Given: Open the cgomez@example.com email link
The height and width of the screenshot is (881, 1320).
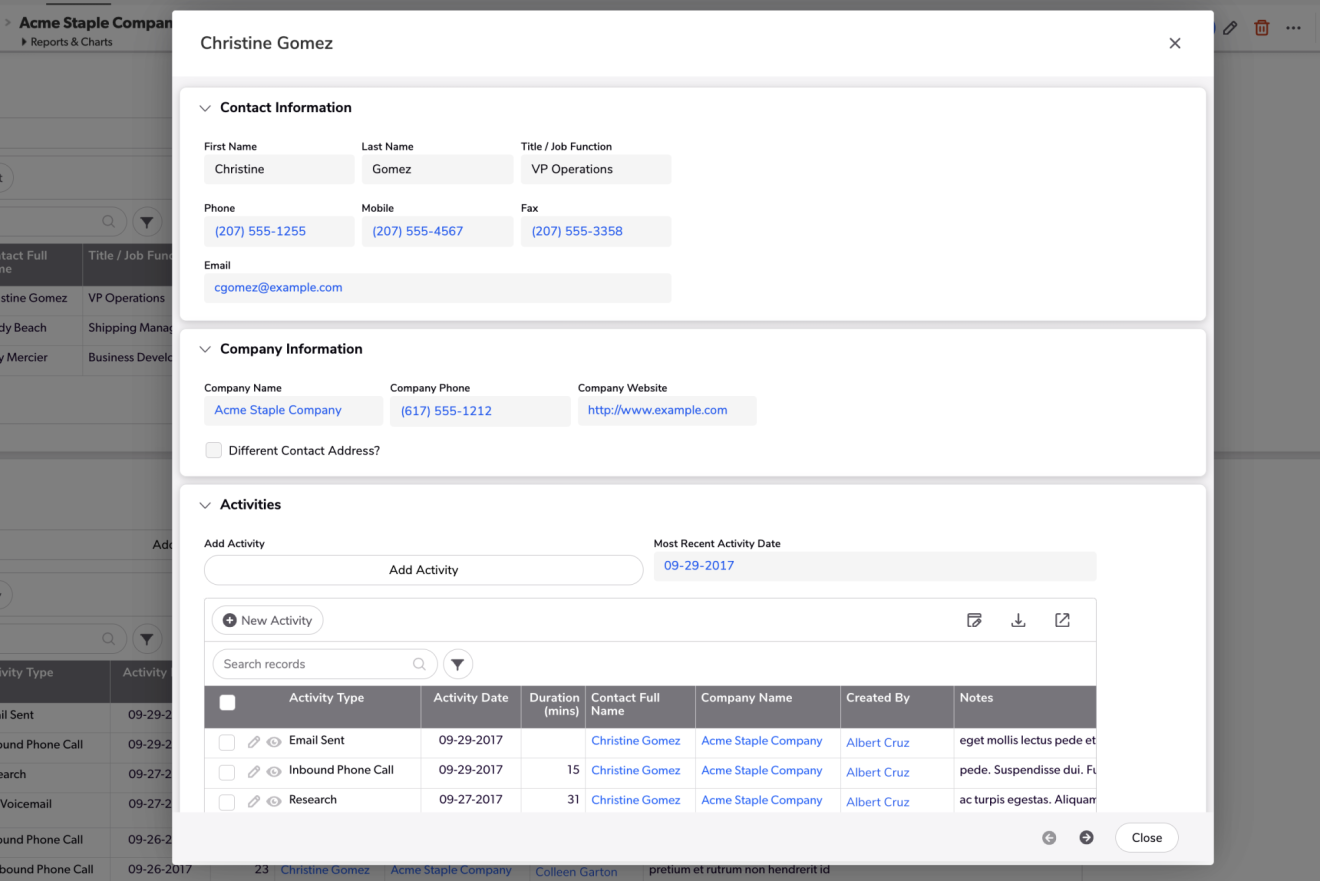Looking at the screenshot, I should (x=278, y=288).
